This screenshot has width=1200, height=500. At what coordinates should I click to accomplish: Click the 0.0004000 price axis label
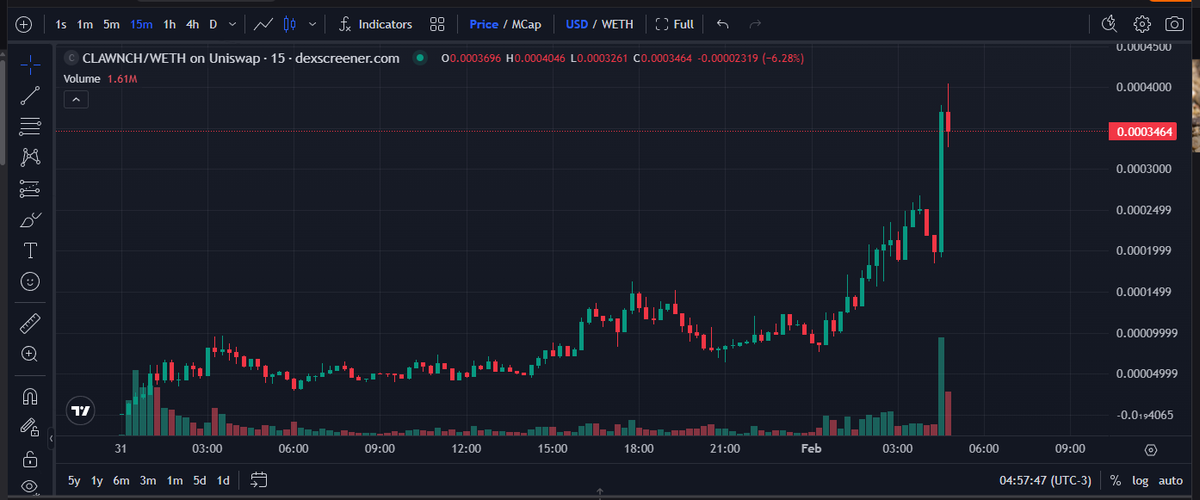[1144, 87]
